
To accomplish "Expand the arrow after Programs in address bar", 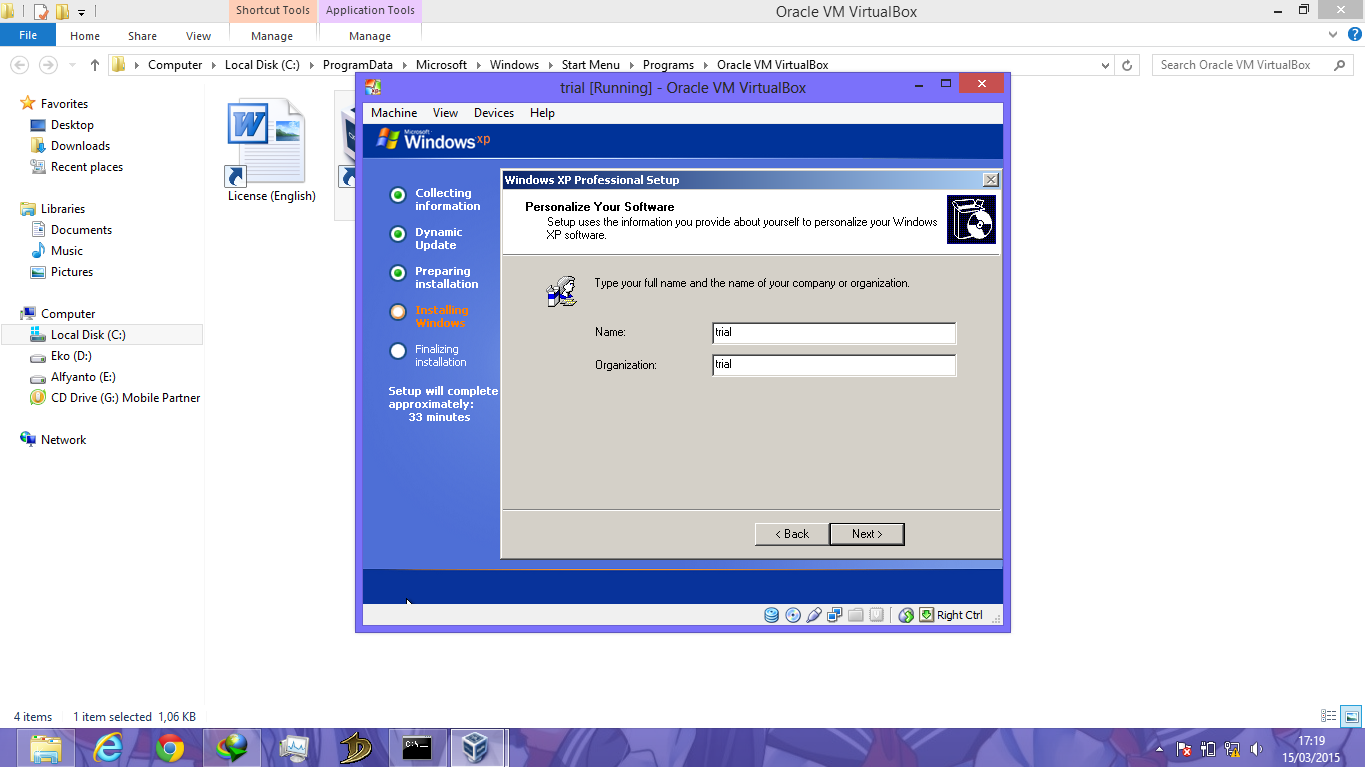I will click(706, 65).
